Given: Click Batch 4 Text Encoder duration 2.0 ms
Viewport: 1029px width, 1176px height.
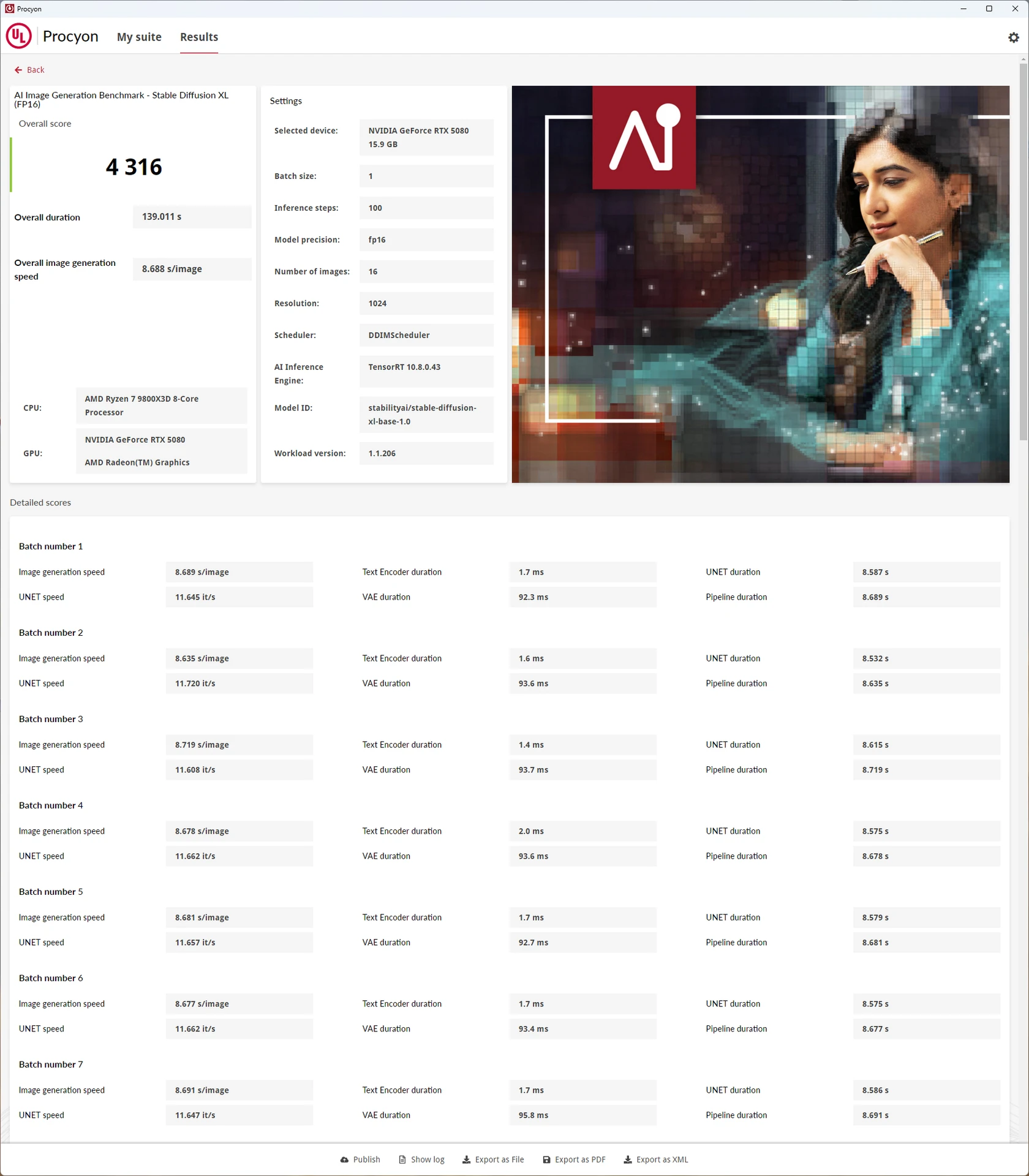Looking at the screenshot, I should pyautogui.click(x=582, y=831).
